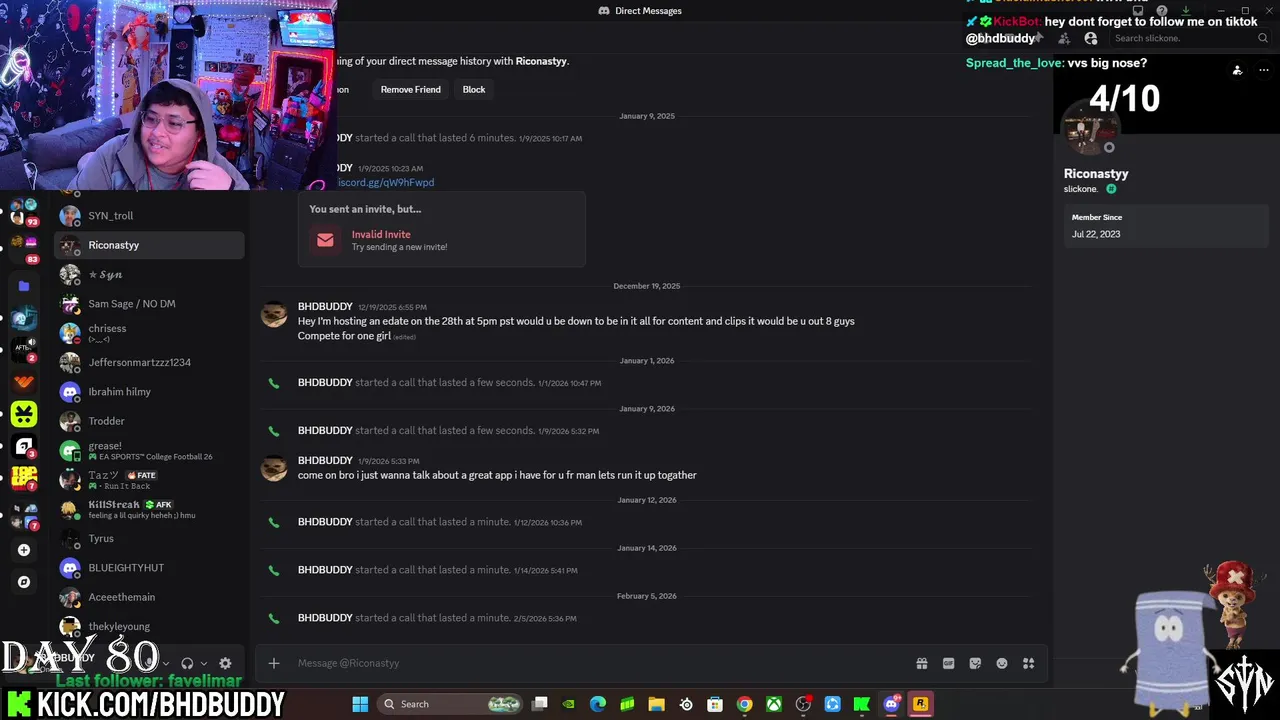Click the Windows taskbar Search box

tap(452, 704)
